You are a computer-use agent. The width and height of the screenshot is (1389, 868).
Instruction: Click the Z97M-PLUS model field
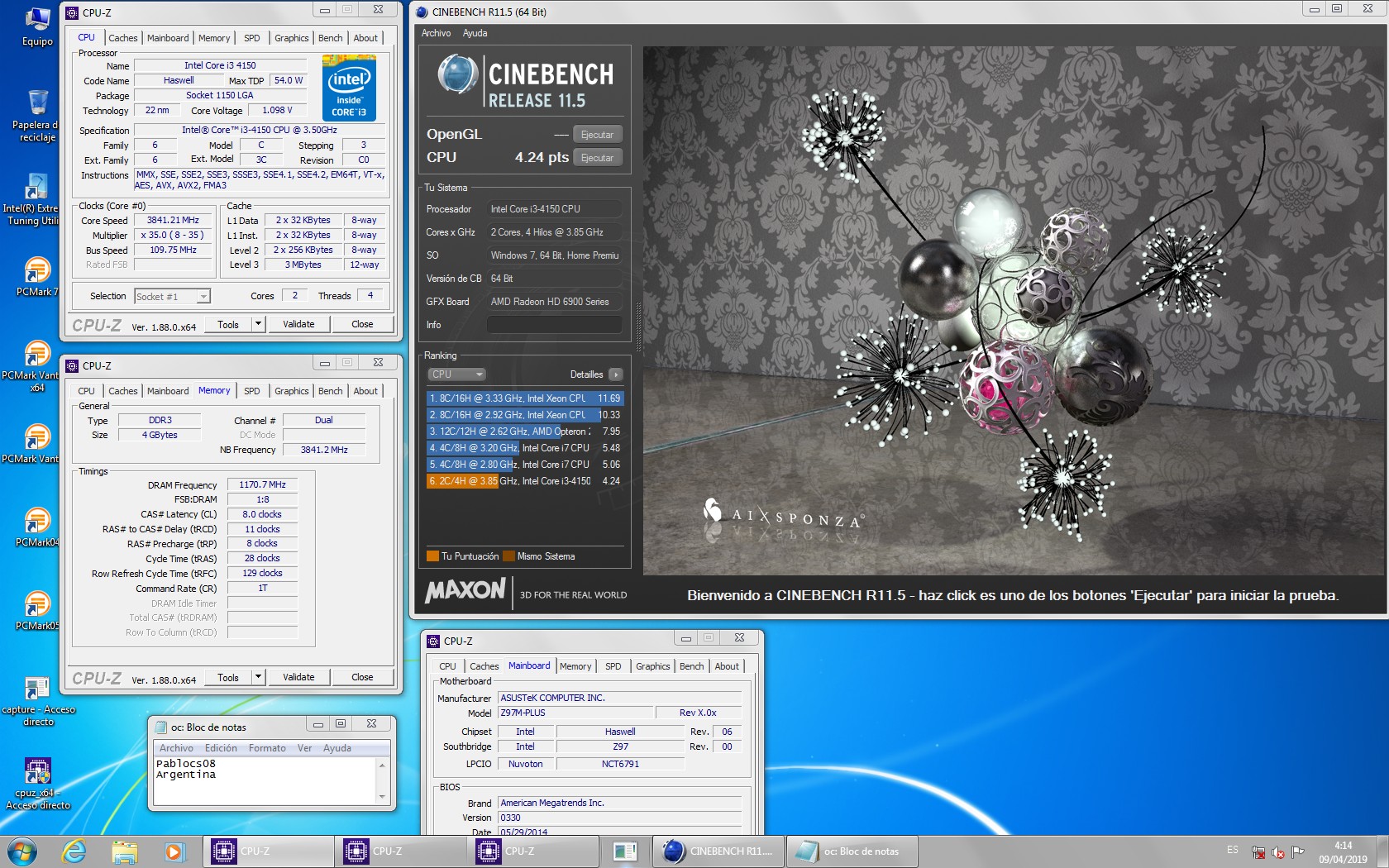(575, 713)
